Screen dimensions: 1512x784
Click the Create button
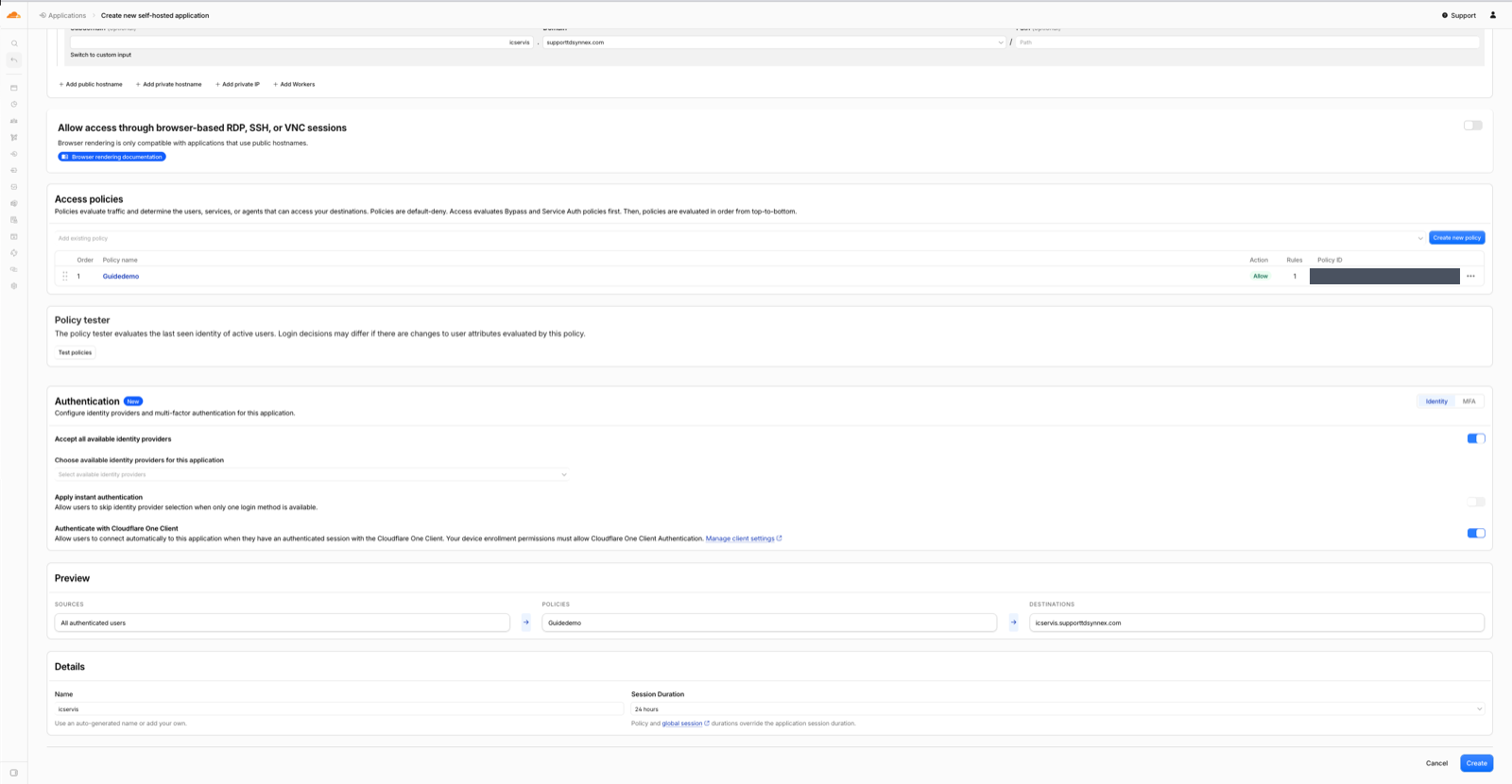point(1476,763)
